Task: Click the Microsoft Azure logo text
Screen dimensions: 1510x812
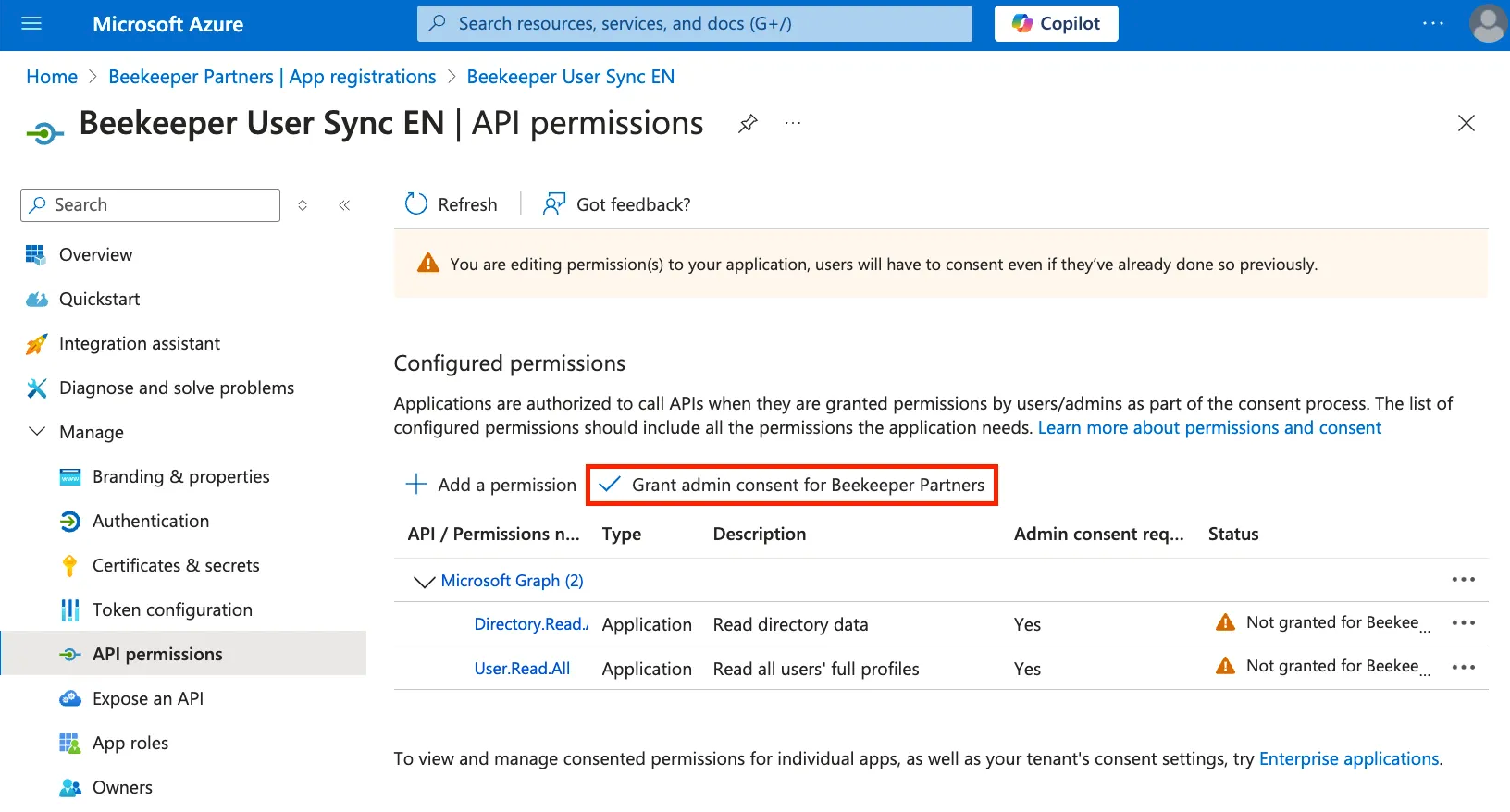Action: [168, 24]
